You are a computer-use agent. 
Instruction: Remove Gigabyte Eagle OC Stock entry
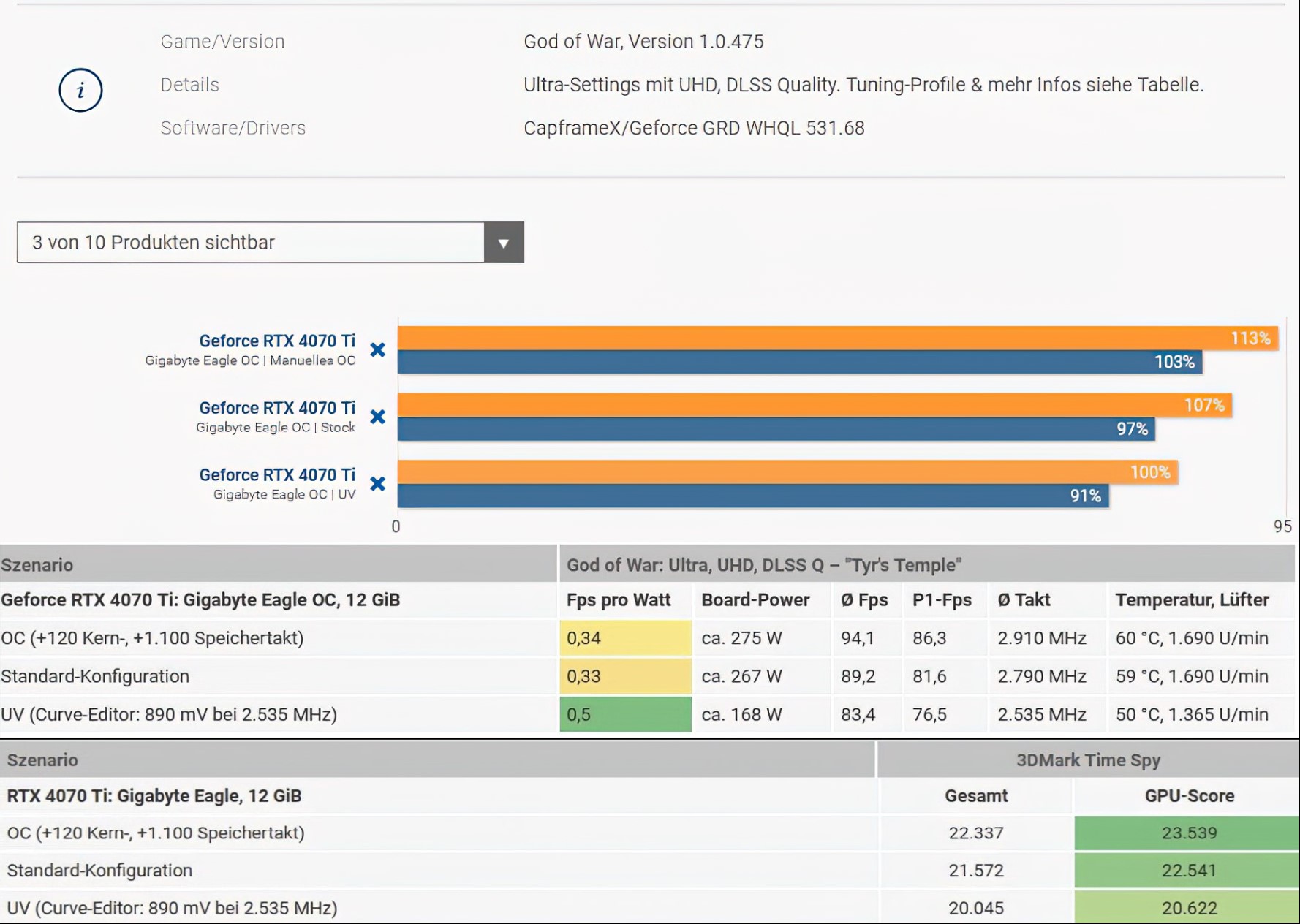(377, 417)
